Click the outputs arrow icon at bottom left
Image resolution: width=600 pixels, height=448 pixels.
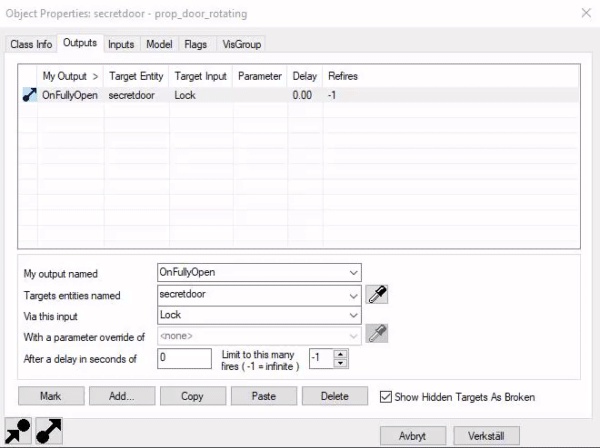pos(49,431)
